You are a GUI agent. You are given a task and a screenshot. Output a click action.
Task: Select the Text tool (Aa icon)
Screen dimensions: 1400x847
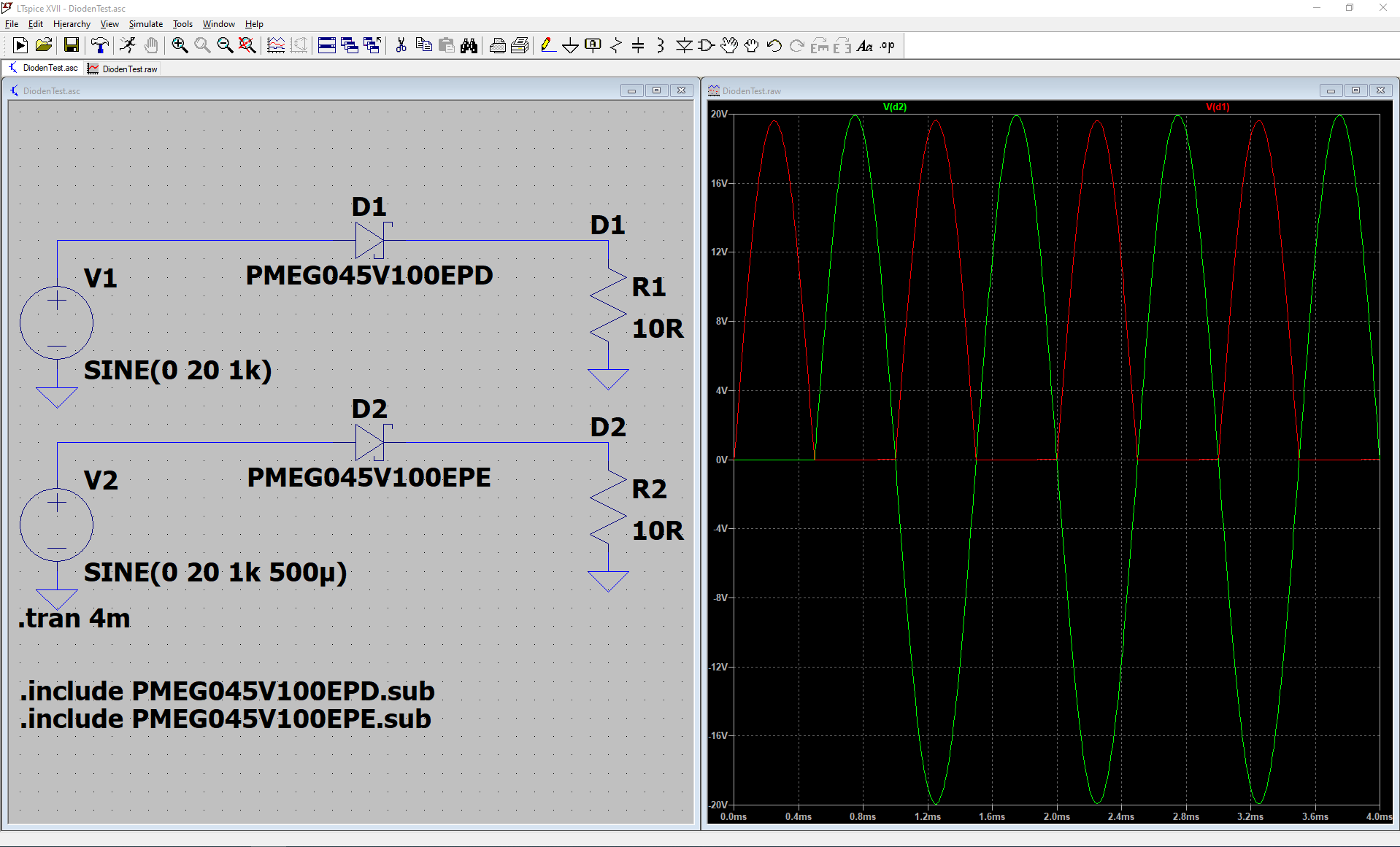[866, 45]
